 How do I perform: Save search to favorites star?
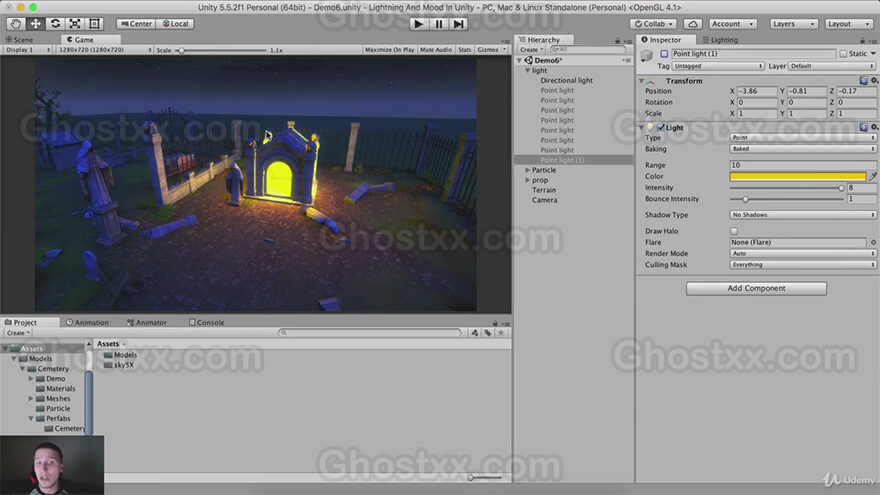(x=501, y=333)
